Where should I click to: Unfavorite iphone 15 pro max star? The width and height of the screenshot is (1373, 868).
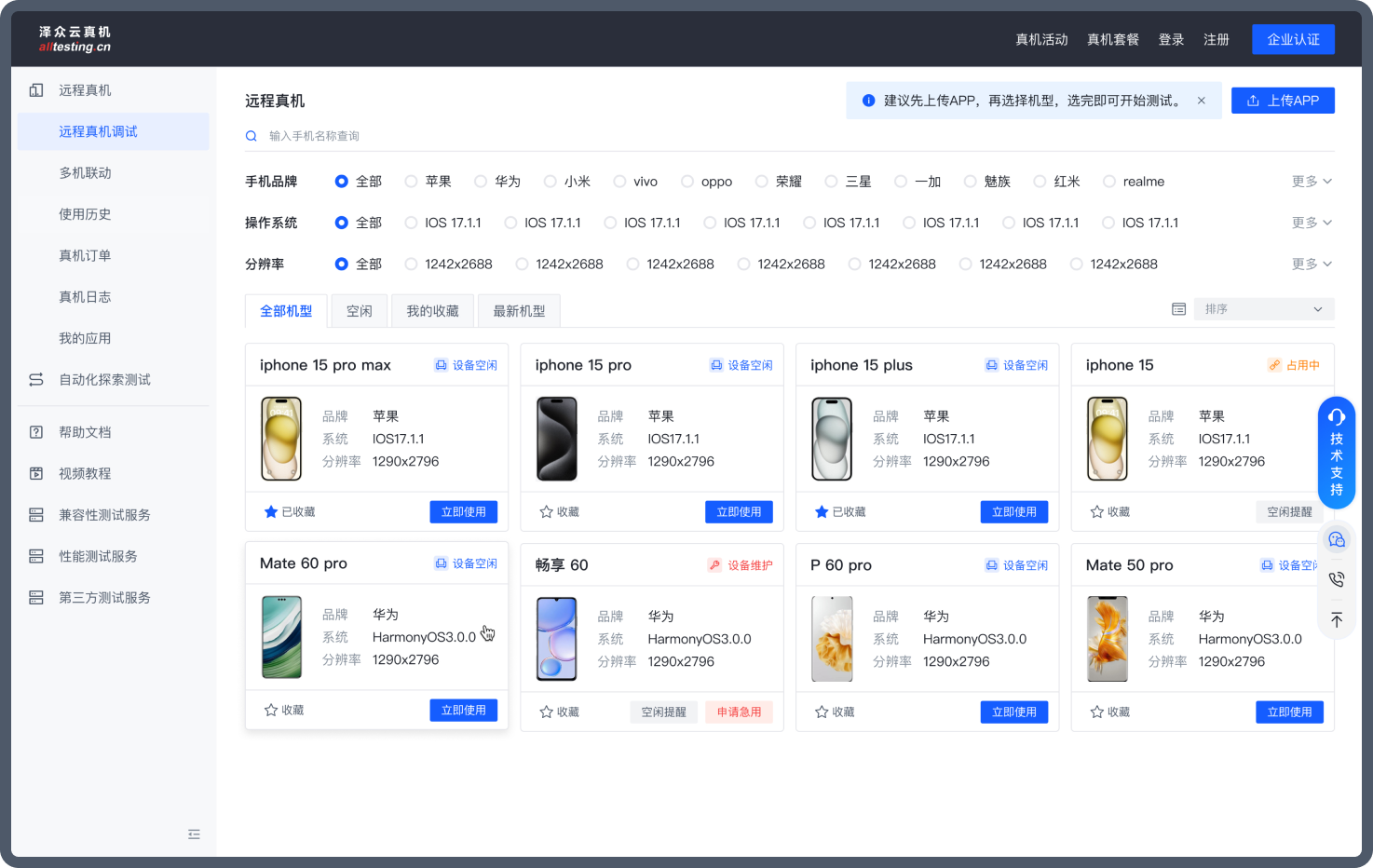click(x=271, y=511)
